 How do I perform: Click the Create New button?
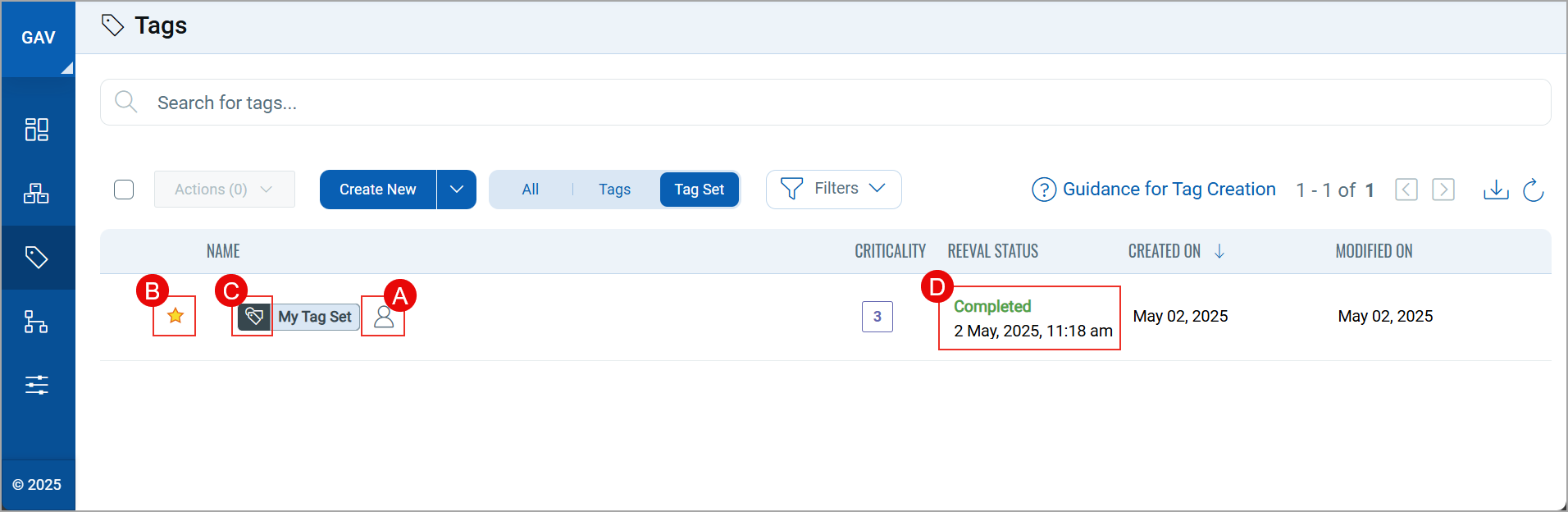(377, 190)
